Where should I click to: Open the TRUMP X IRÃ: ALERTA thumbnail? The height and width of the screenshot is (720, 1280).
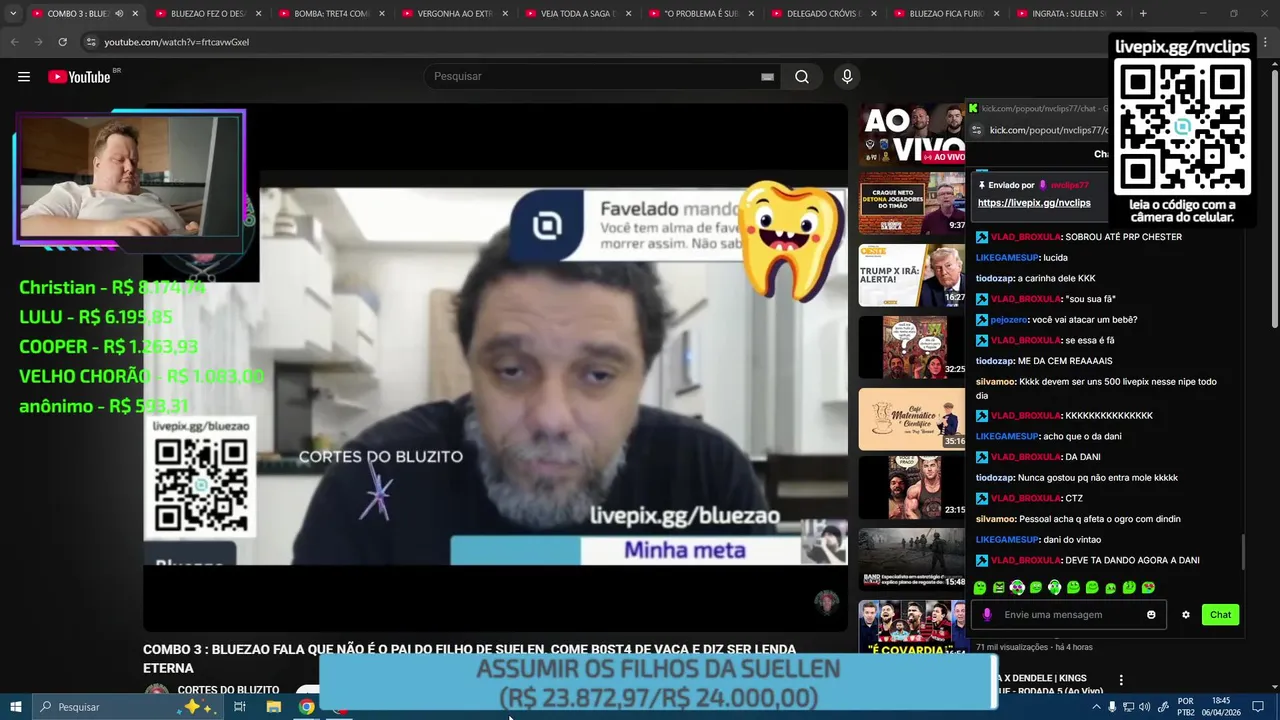912,275
